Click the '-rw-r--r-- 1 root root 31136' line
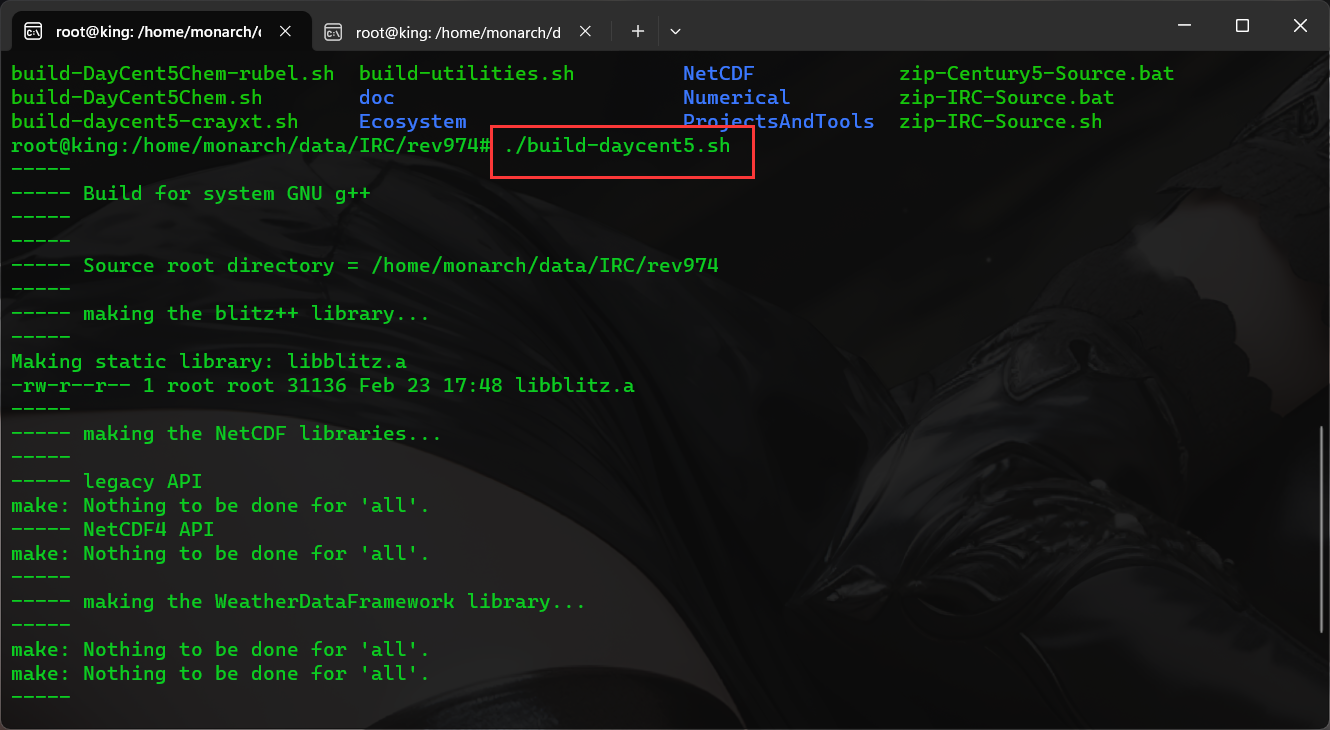Image resolution: width=1330 pixels, height=730 pixels. [x=323, y=386]
